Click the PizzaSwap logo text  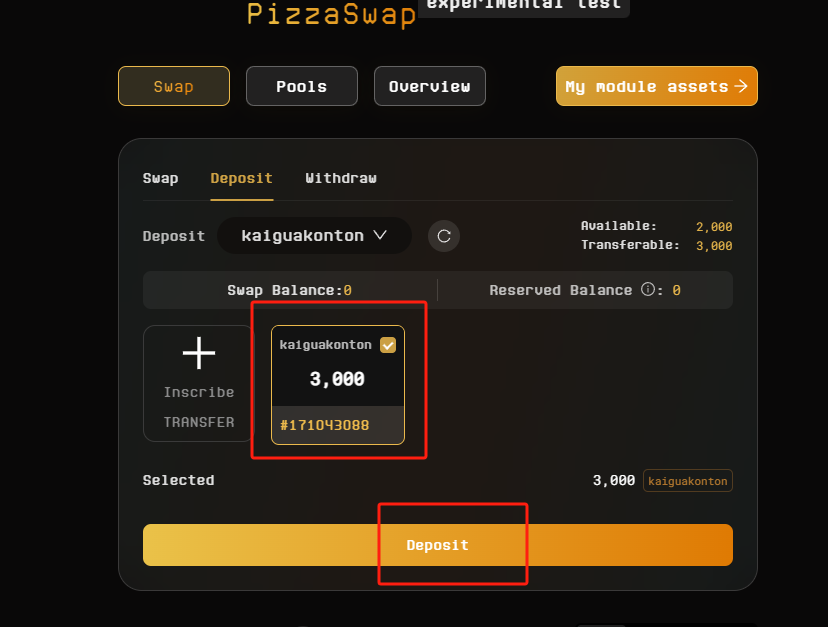click(331, 14)
